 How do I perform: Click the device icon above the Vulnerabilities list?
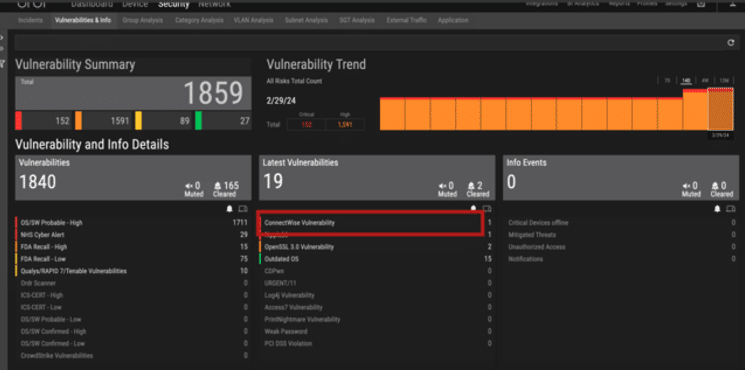point(243,209)
